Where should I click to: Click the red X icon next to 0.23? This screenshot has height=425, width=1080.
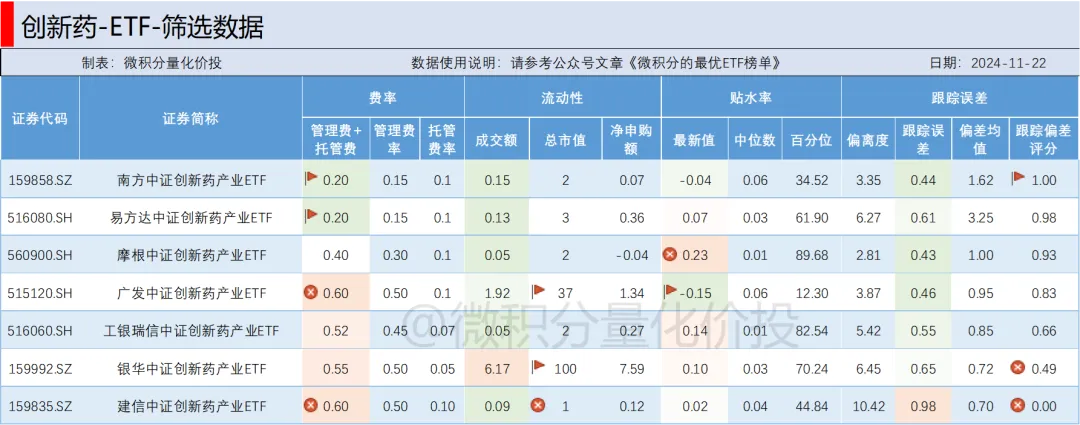pyautogui.click(x=670, y=254)
